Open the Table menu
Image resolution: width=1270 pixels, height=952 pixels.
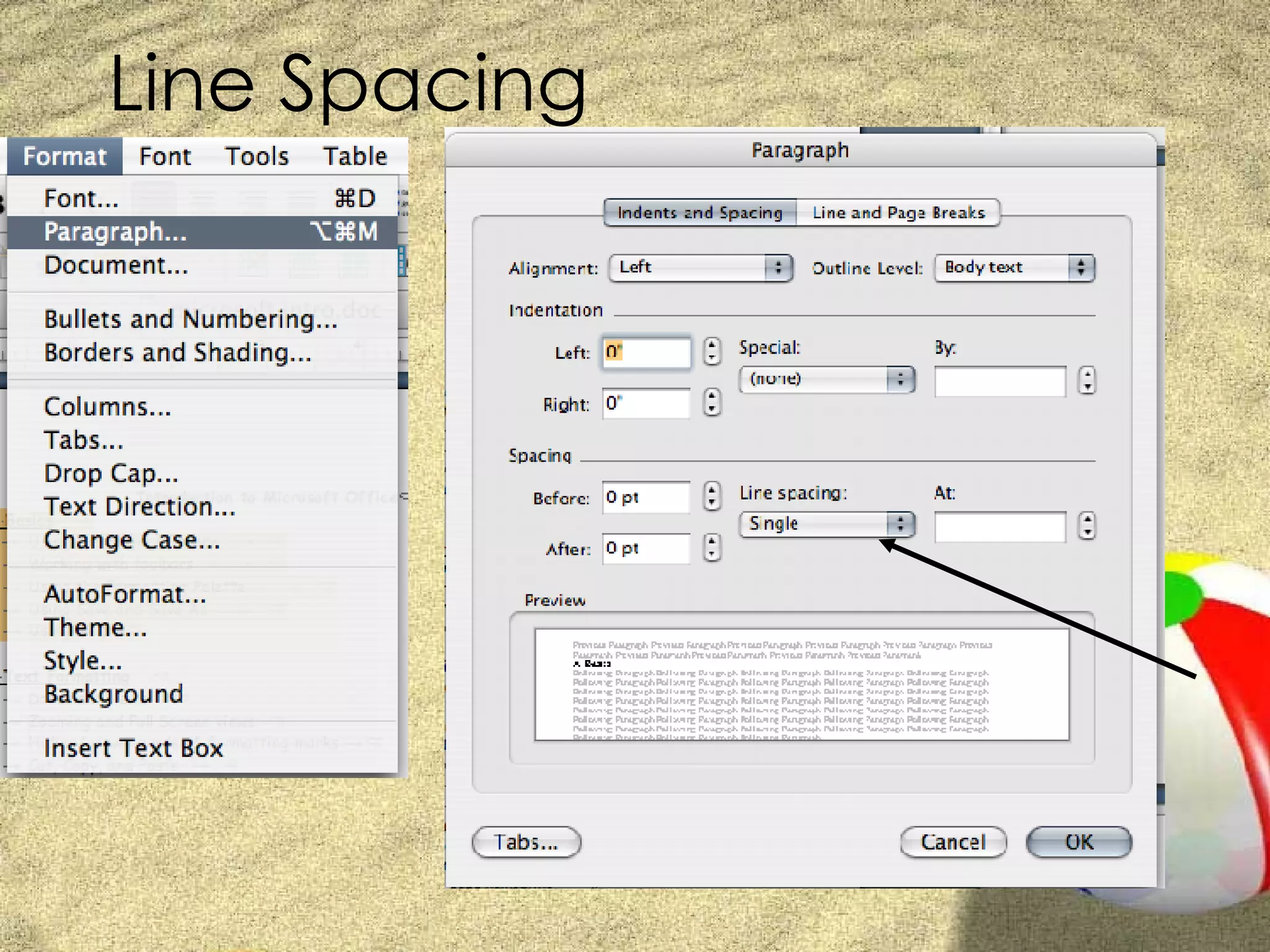point(355,156)
